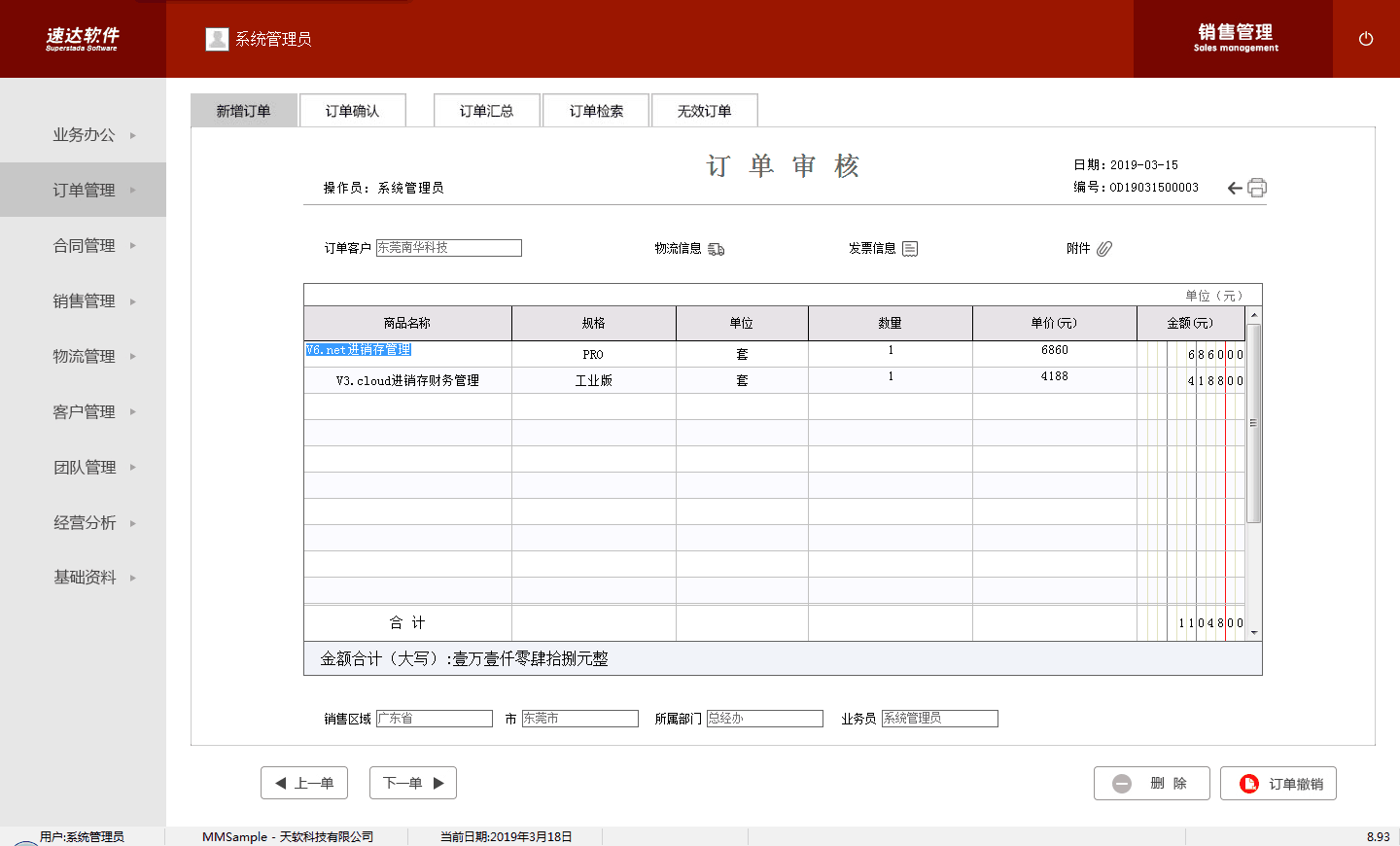Click the 速达软件 logo
The width and height of the screenshot is (1400, 846).
coord(82,39)
